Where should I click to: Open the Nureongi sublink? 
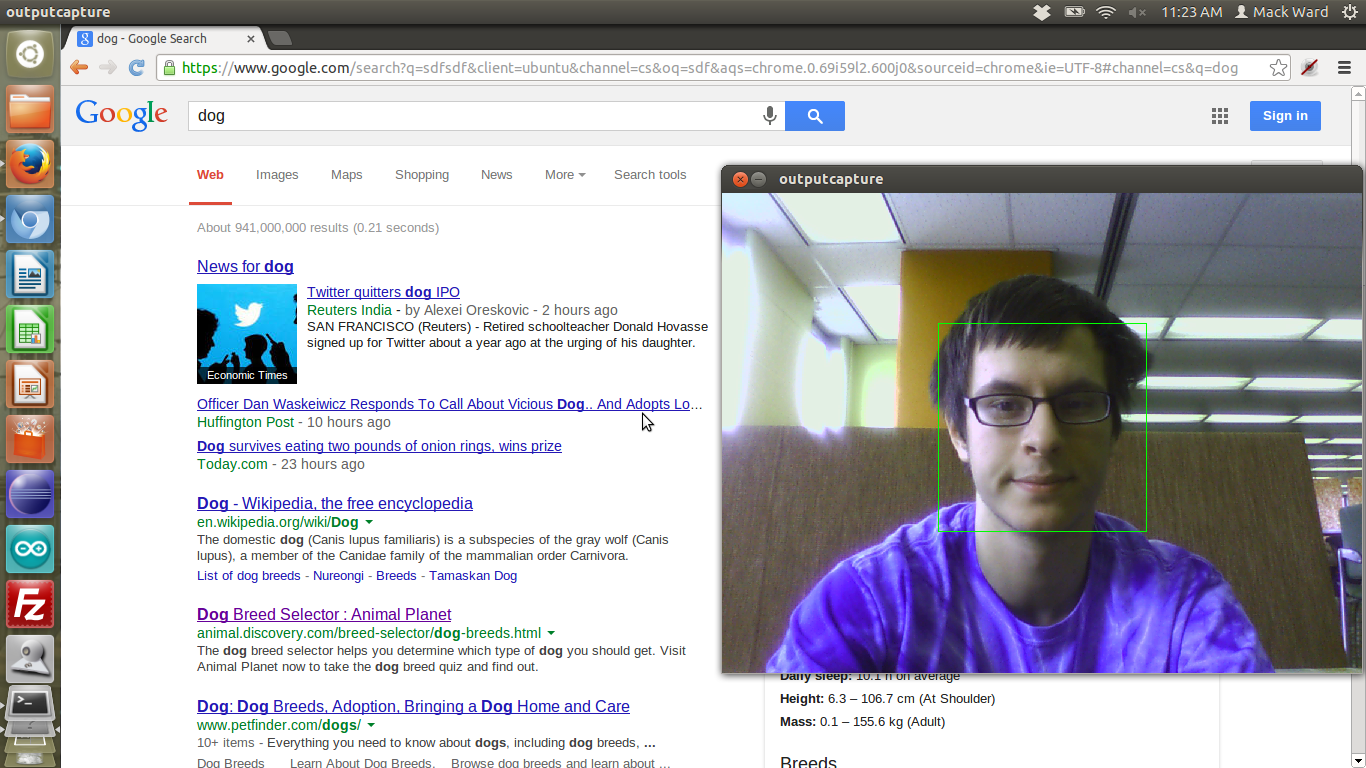[x=338, y=575]
